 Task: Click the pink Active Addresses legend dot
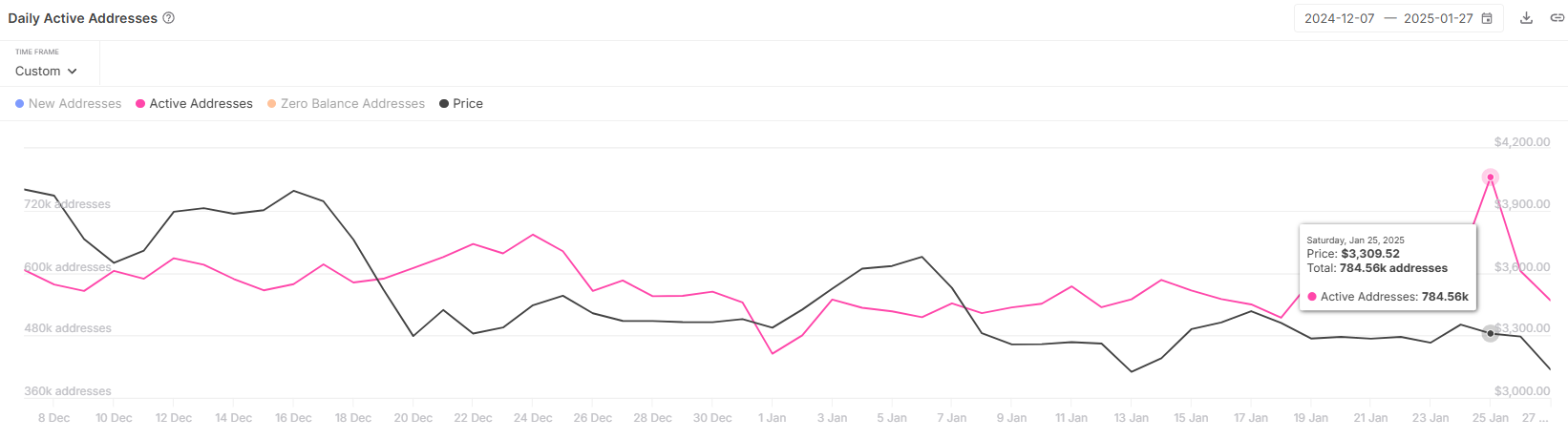coord(140,104)
